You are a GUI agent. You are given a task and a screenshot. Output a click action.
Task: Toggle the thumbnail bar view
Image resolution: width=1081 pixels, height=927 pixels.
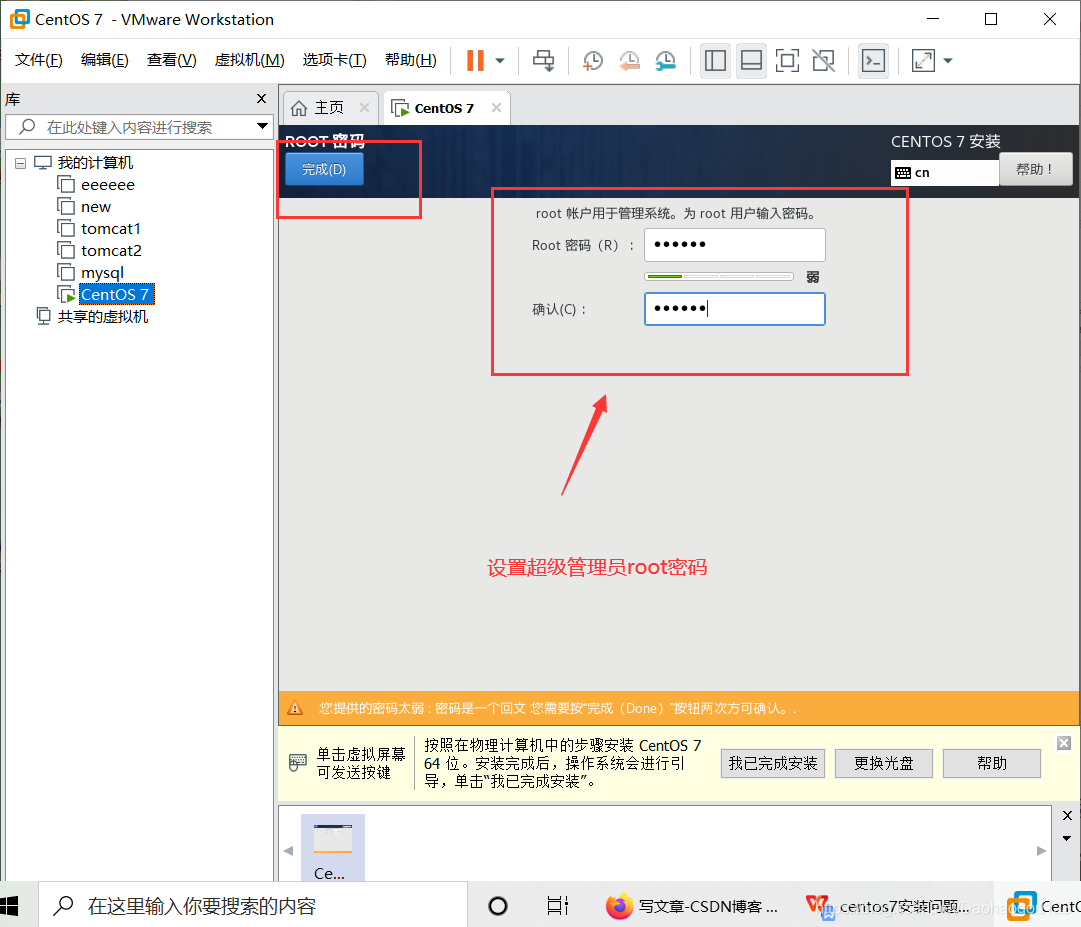click(x=751, y=61)
